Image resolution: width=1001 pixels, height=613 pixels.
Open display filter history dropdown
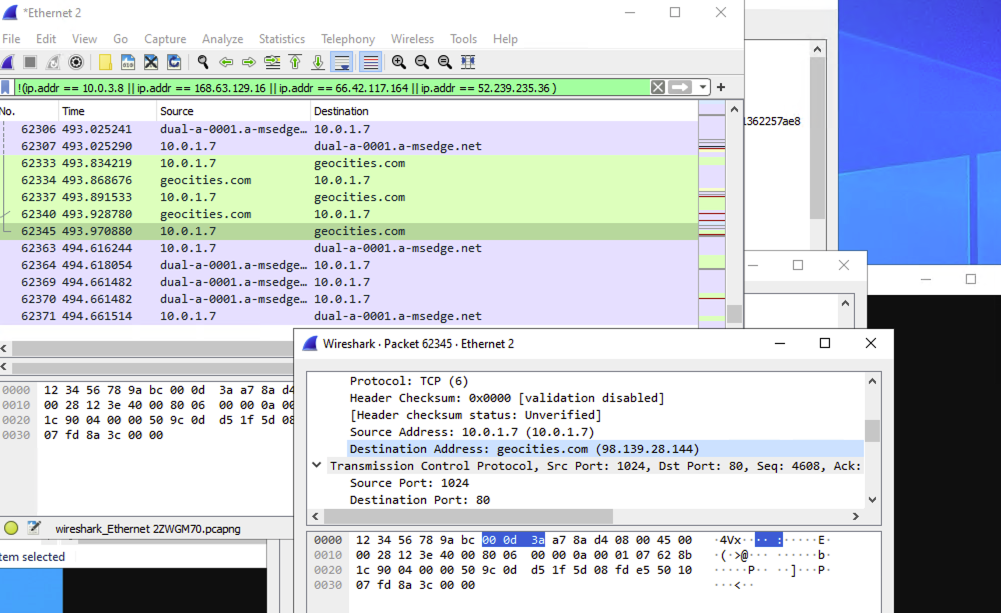704,87
